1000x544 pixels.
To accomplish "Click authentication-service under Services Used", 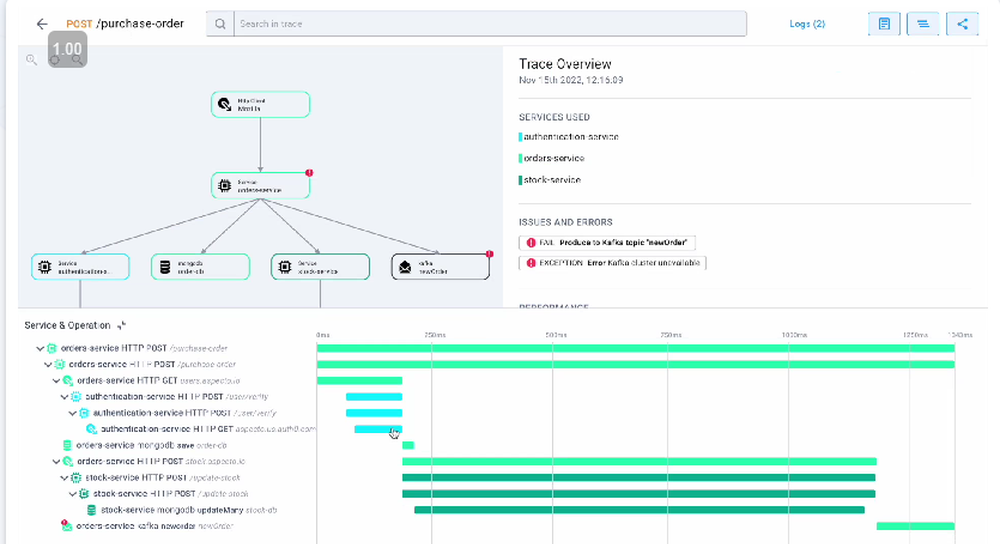I will (570, 136).
